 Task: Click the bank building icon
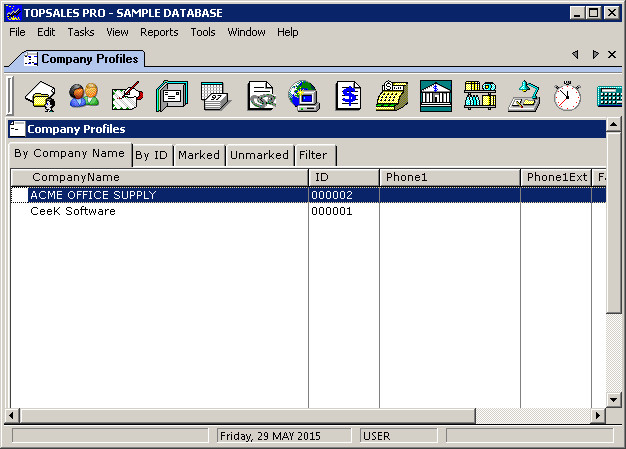point(436,96)
